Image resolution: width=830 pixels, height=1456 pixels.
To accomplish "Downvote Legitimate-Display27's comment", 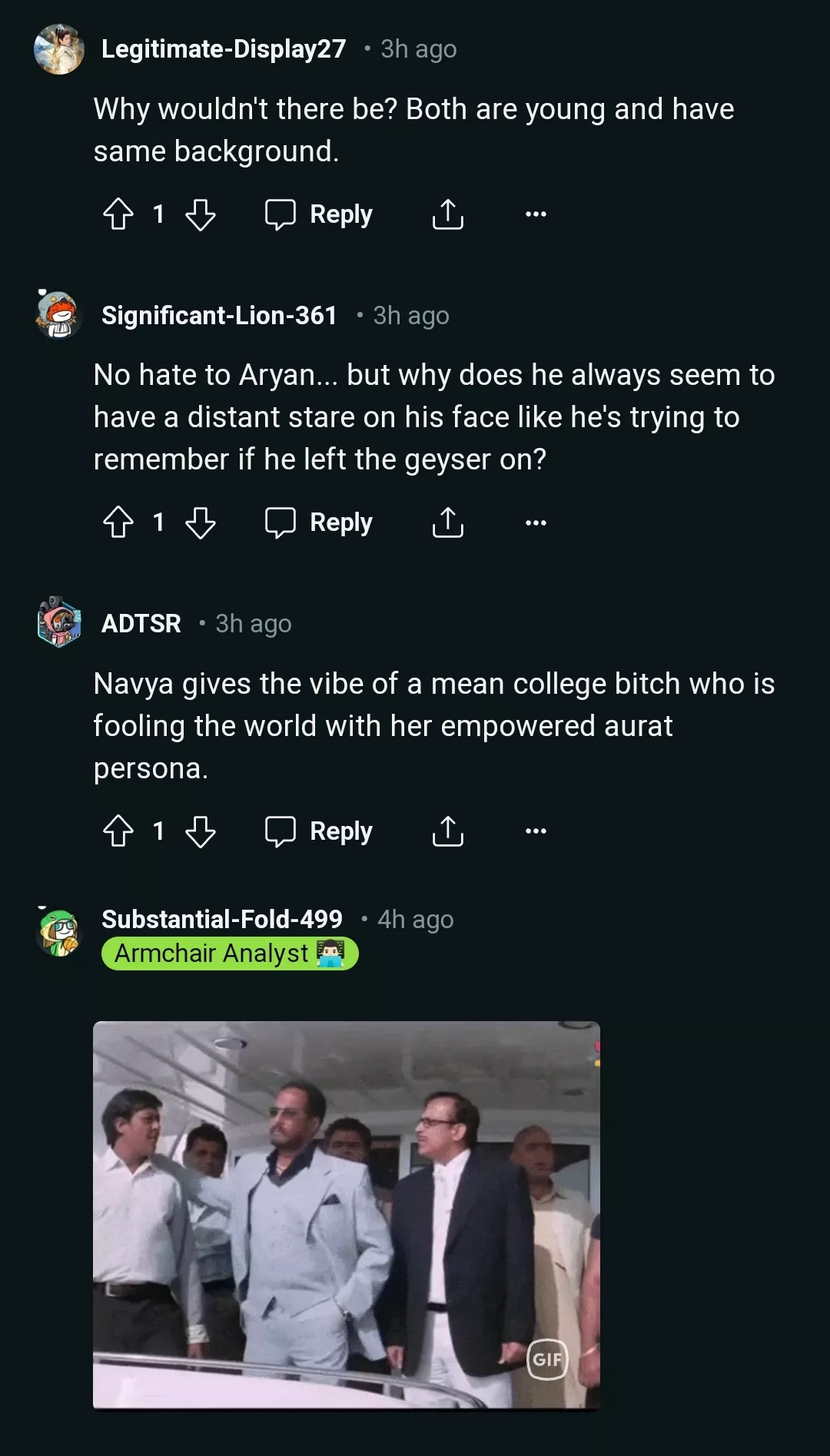I will [x=201, y=214].
